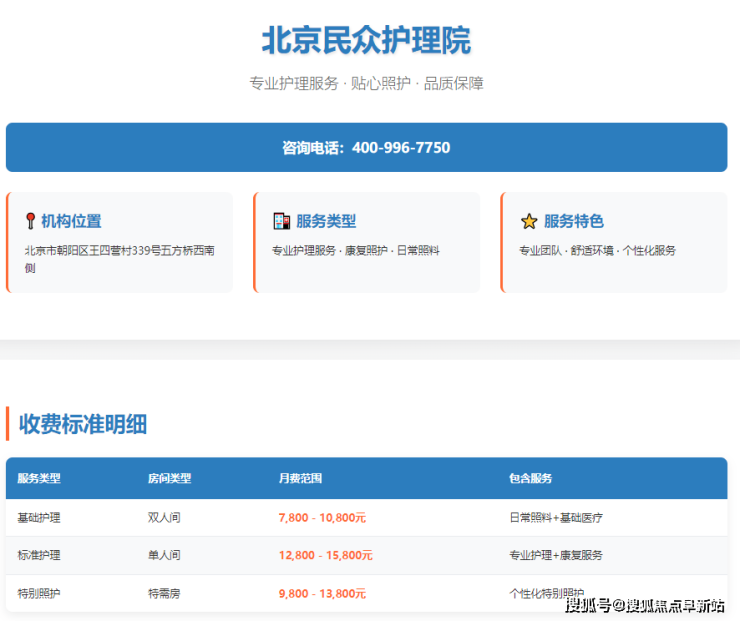740x621 pixels.
Task: Select the 服务特色 card heading
Action: 574,221
